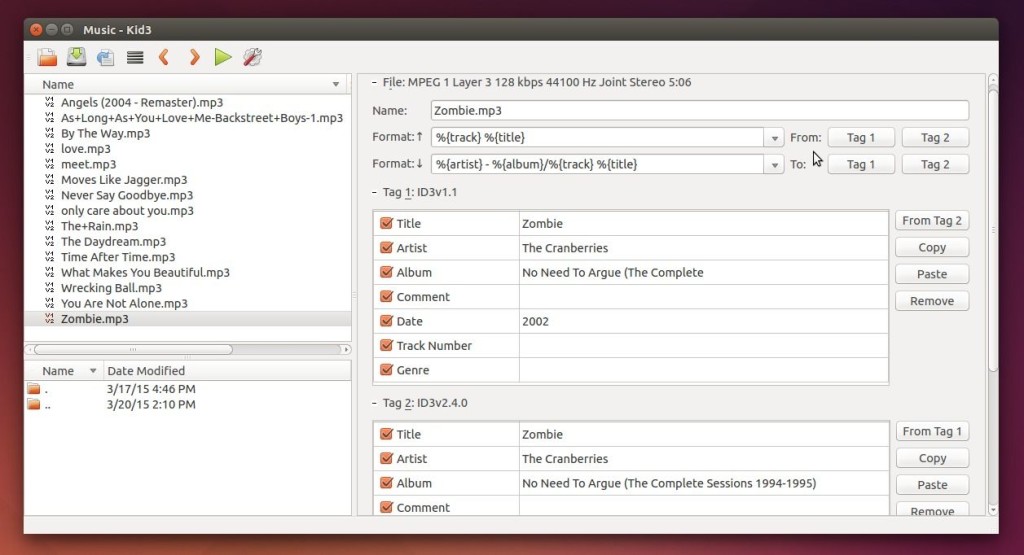
Task: Save changes using the download-arrow toolbar icon
Action: point(76,57)
